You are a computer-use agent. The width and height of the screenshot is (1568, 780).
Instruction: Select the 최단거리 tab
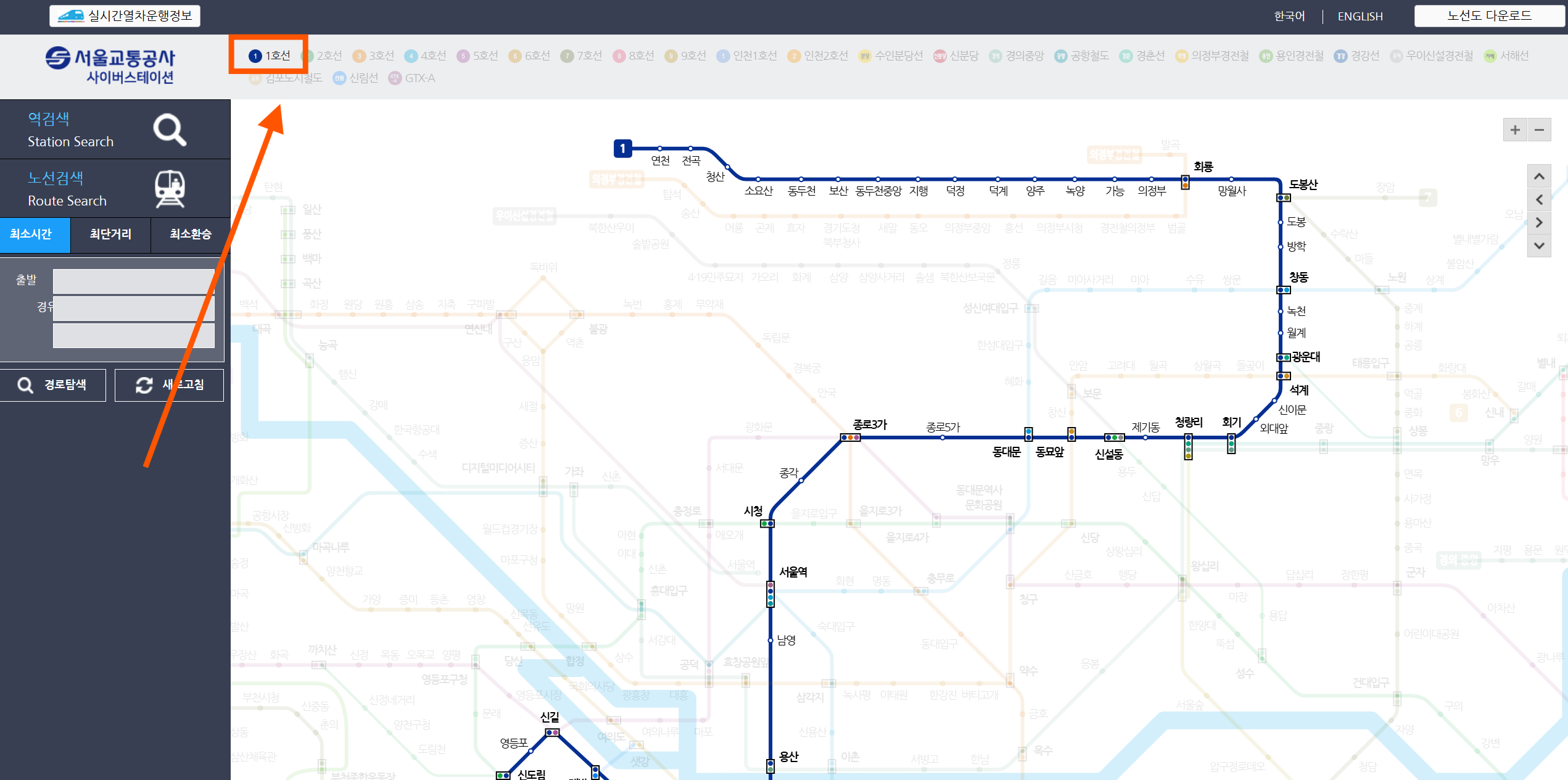pos(110,234)
